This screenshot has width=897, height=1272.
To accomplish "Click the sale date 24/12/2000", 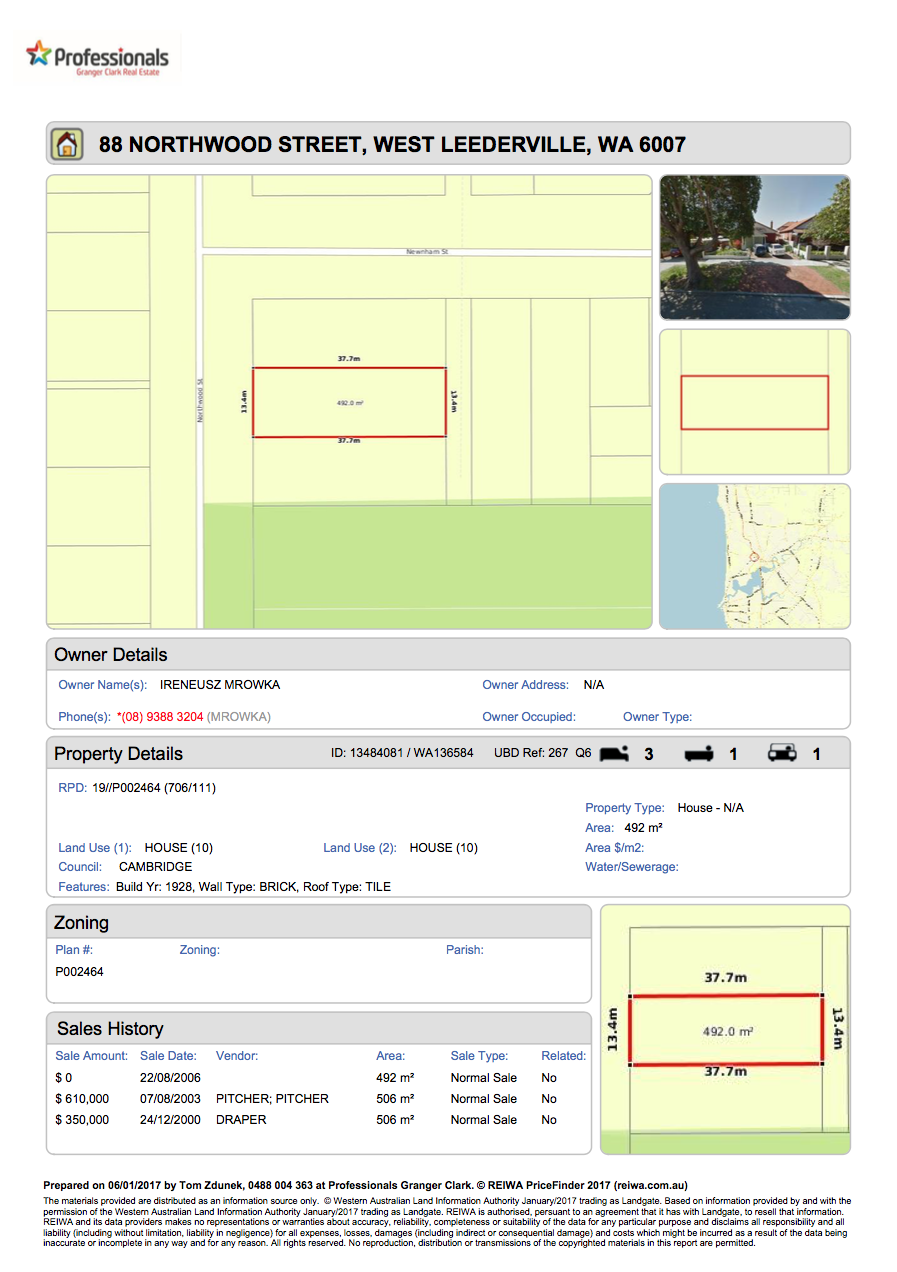I will (170, 1120).
